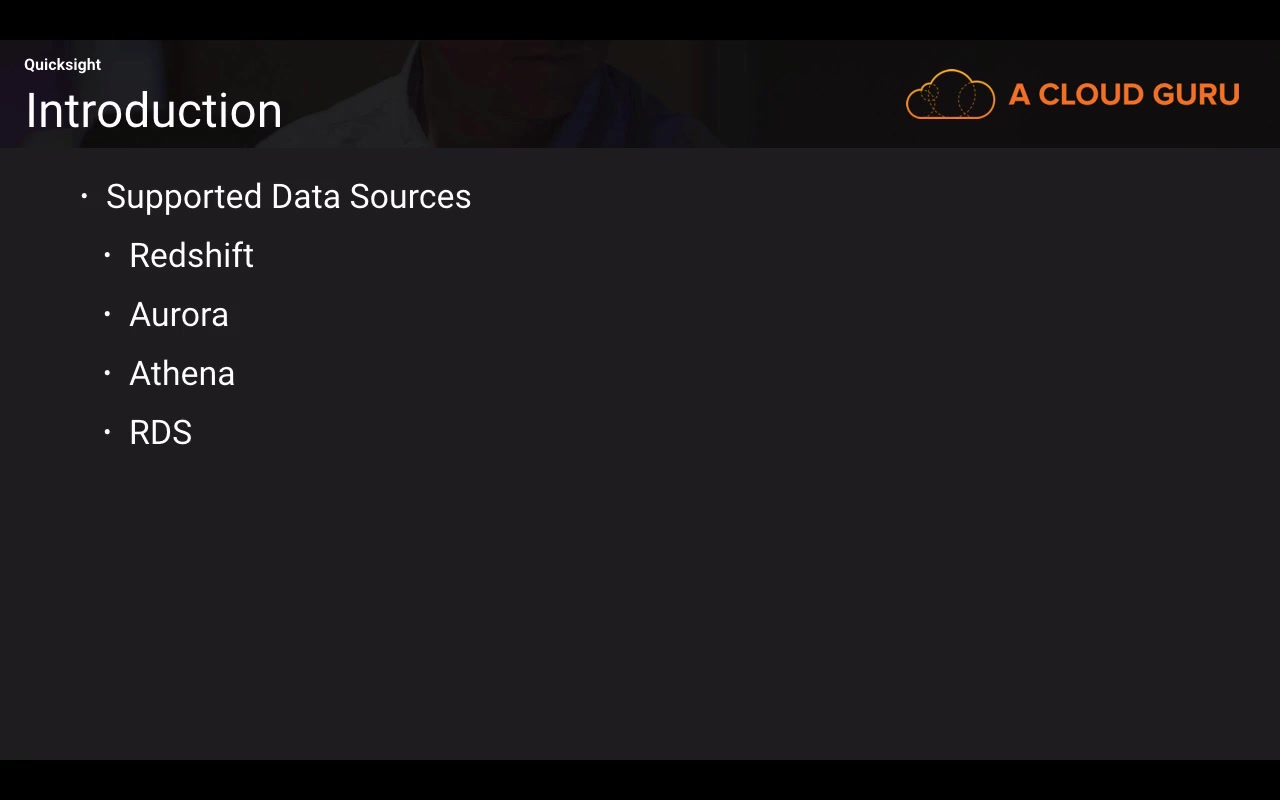Select the RDS list item
Viewport: 1280px width, 800px height.
point(160,433)
